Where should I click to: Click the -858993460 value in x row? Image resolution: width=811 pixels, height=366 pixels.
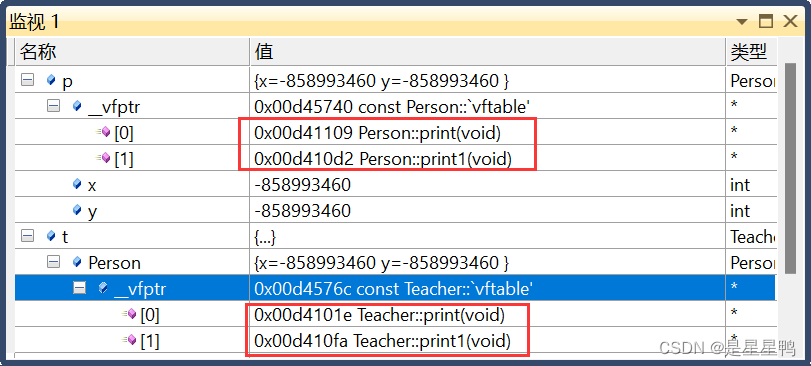[303, 185]
